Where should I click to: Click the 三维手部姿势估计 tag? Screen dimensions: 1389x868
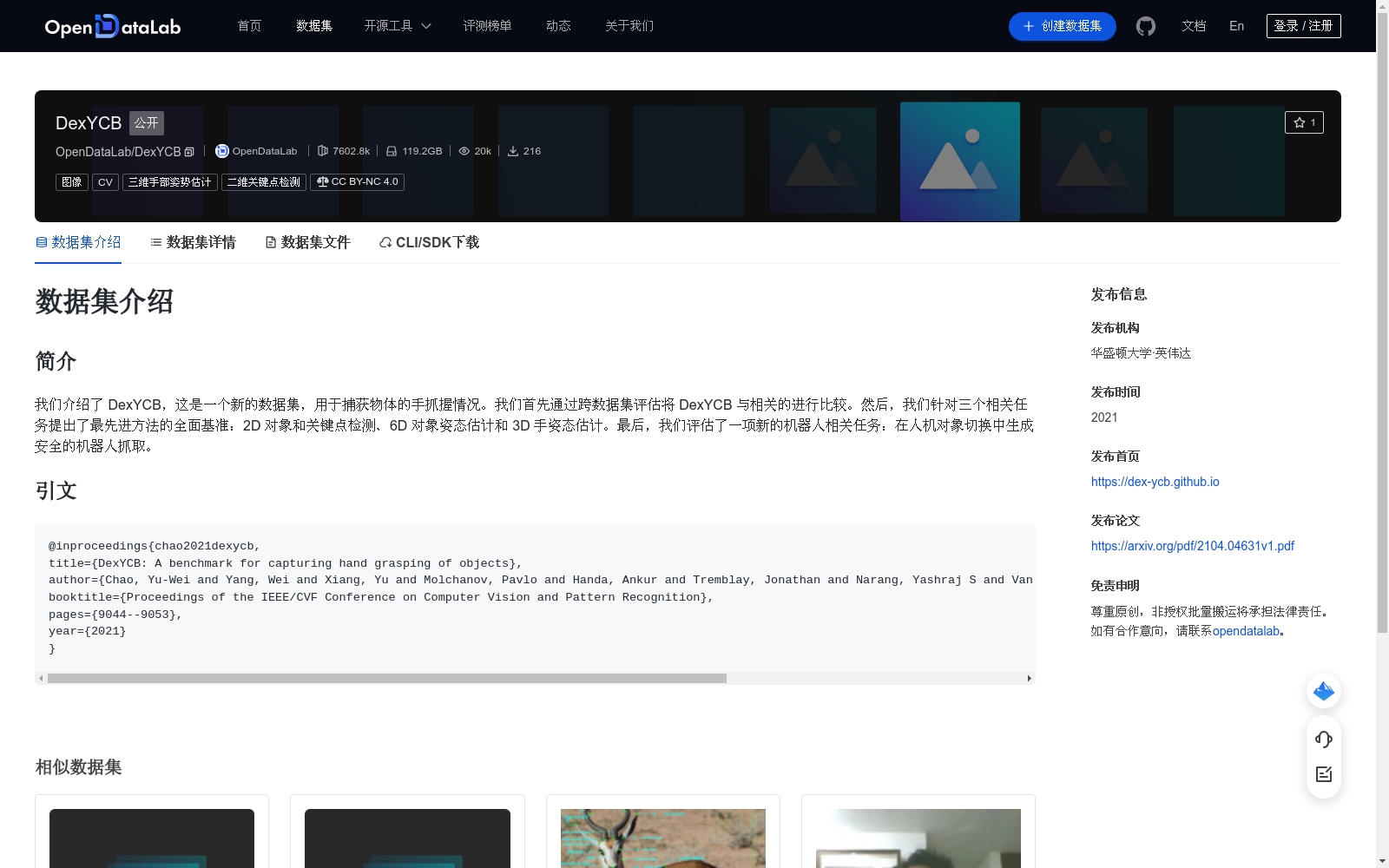tap(170, 182)
